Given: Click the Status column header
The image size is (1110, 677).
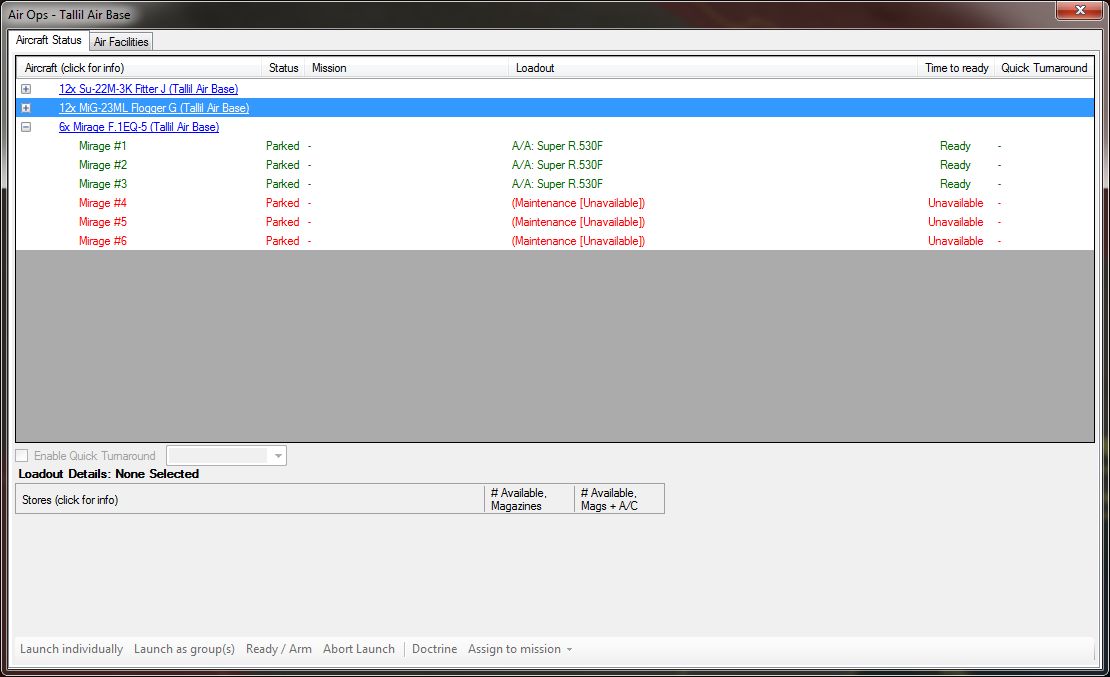Looking at the screenshot, I should (283, 68).
